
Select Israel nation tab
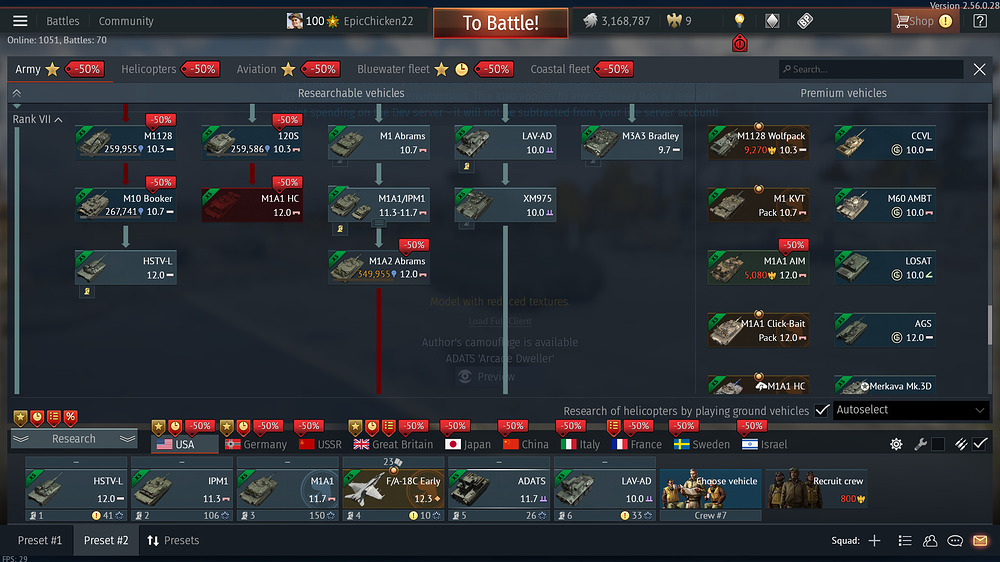point(765,445)
